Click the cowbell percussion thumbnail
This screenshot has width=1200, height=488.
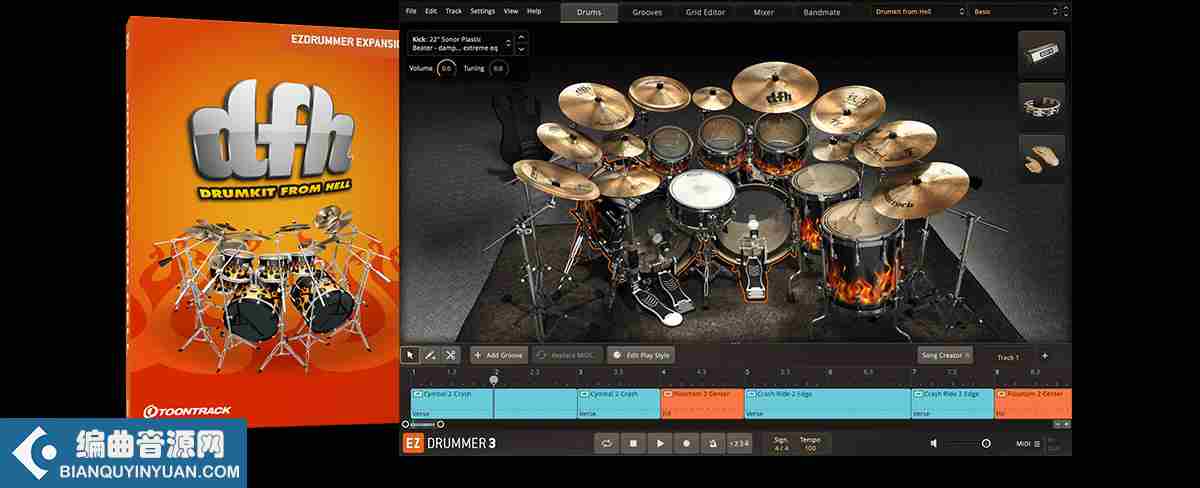pyautogui.click(x=1041, y=54)
